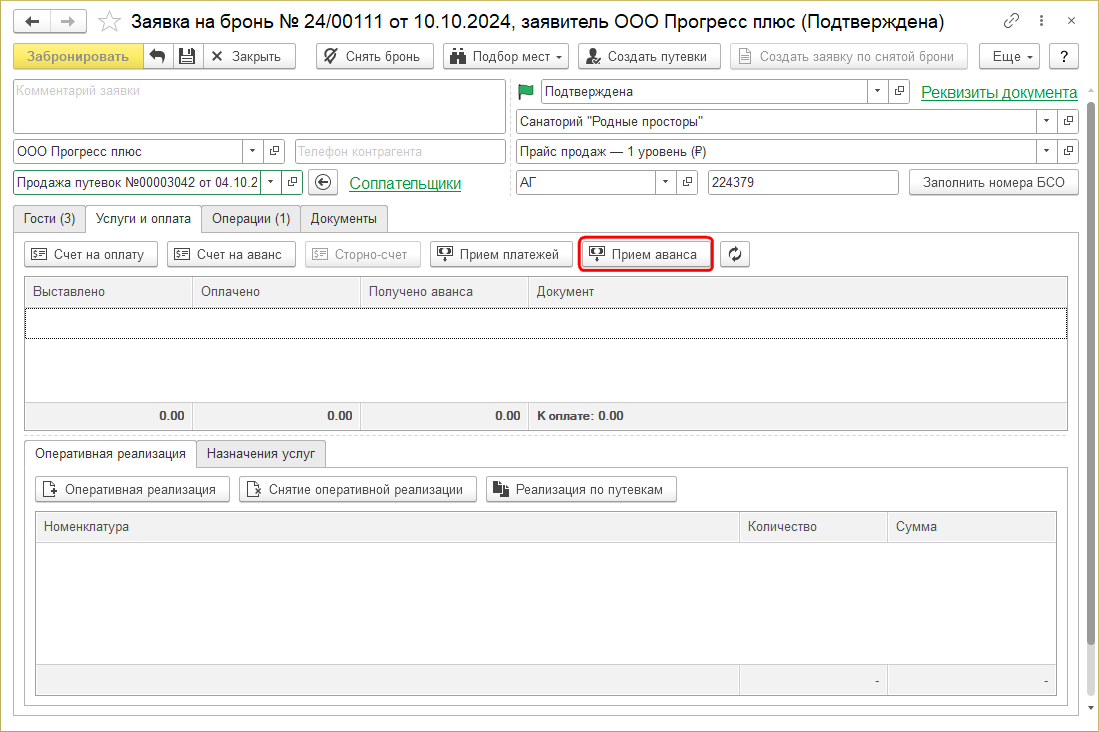Expand the ООО Прогресс плюс contractor dropdown
This screenshot has height=732, width=1099.
pyautogui.click(x=252, y=151)
